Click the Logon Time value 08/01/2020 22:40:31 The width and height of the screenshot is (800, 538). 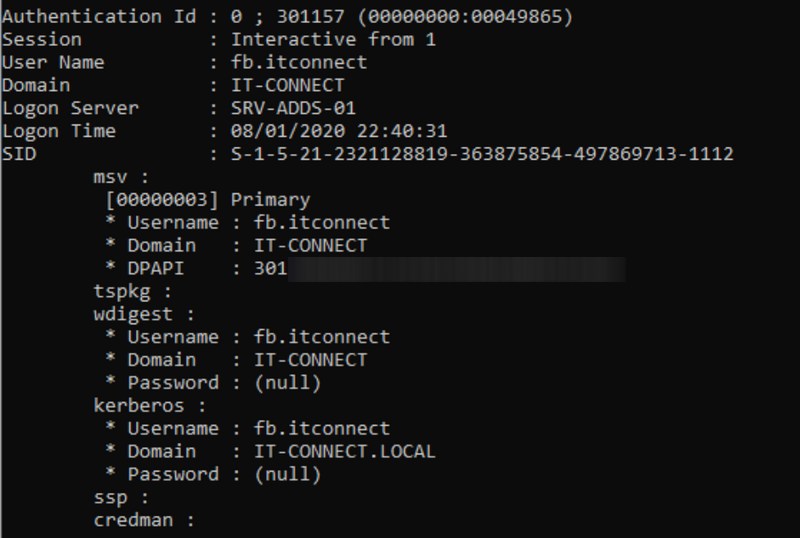click(339, 132)
